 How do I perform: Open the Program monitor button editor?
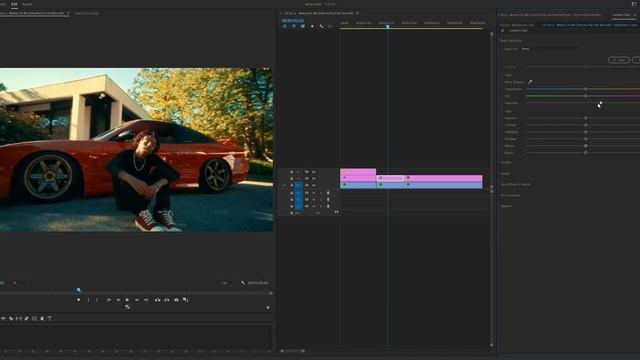pos(268,308)
